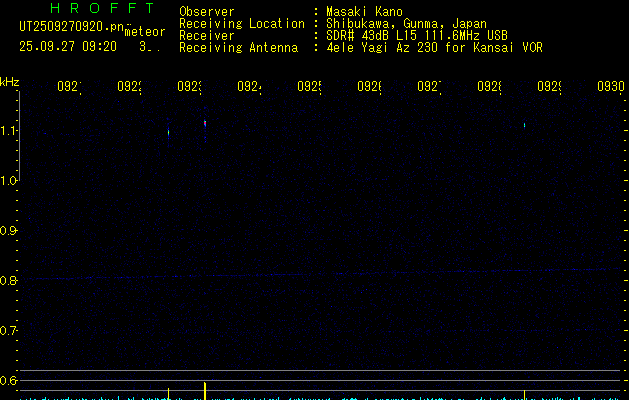Click the 0.8 kHz frequency tick label
The width and height of the screenshot is (629, 400).
click(x=8, y=280)
